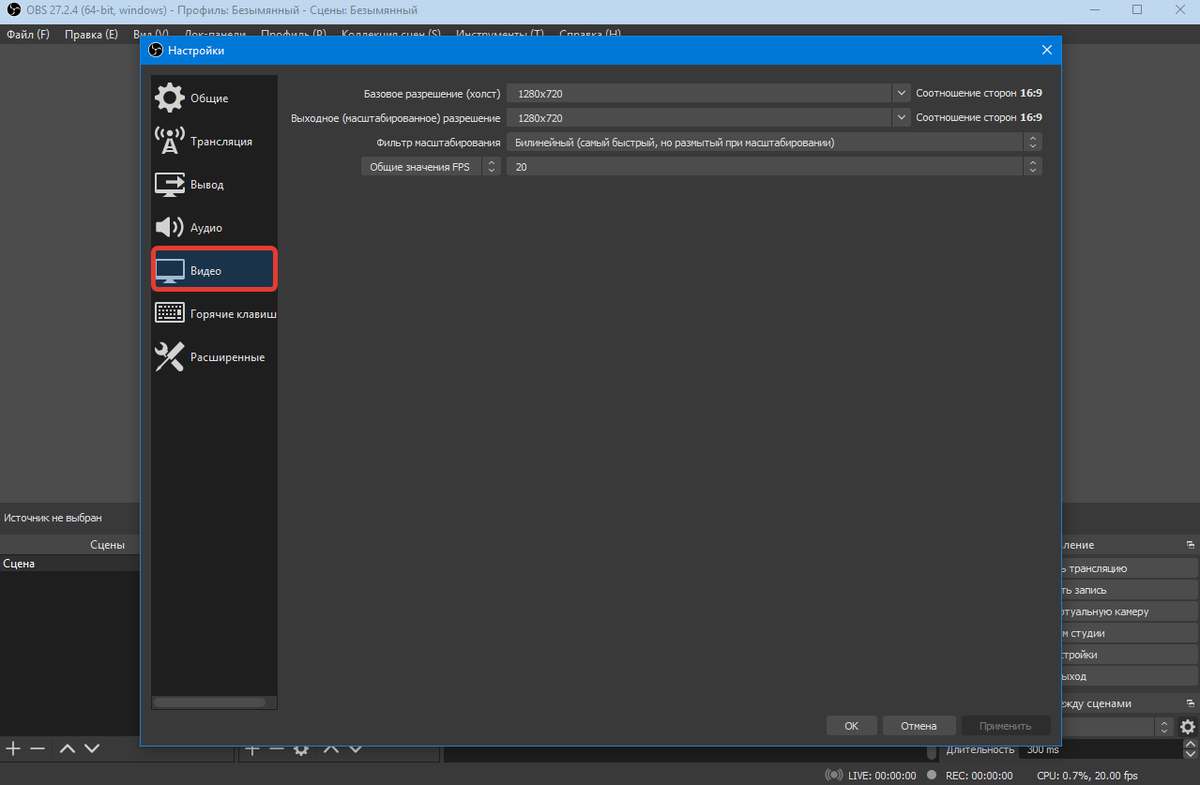Click the REC: 00:00:00 timer text

tap(979, 775)
